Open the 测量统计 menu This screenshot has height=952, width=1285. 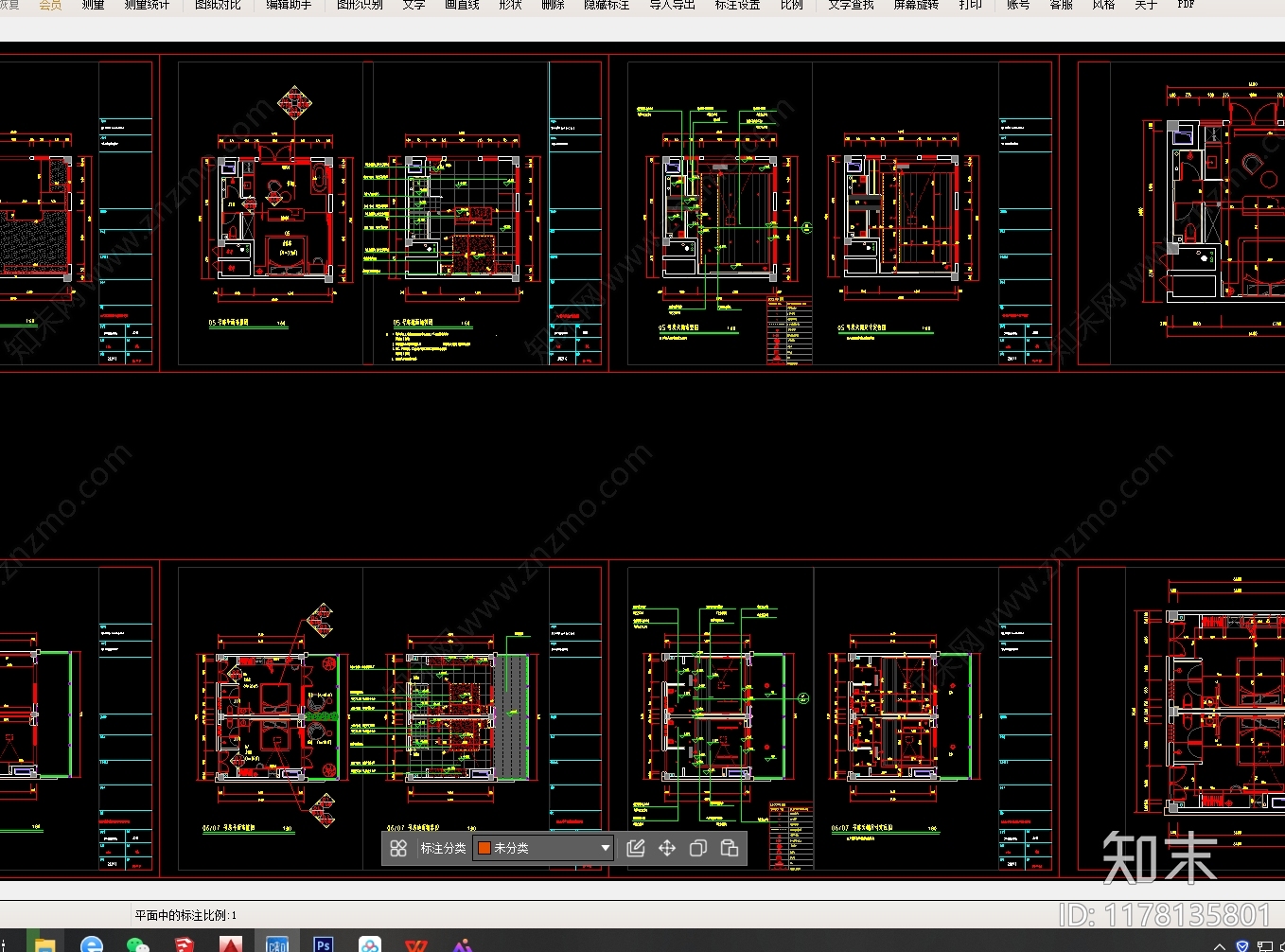(x=147, y=5)
